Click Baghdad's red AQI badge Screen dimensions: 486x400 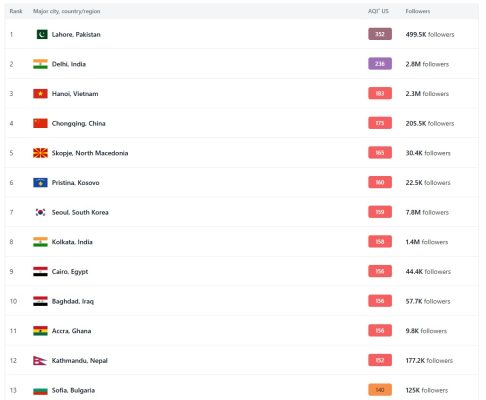pyautogui.click(x=380, y=301)
